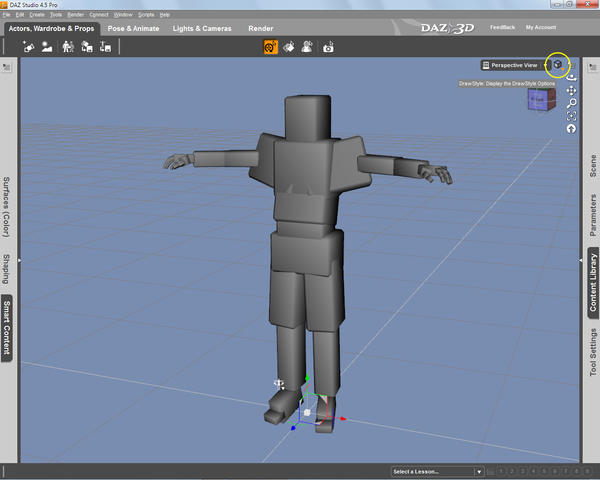The height and width of the screenshot is (480, 600).
Task: Switch to the Lights & Cameras tab
Action: 203,29
